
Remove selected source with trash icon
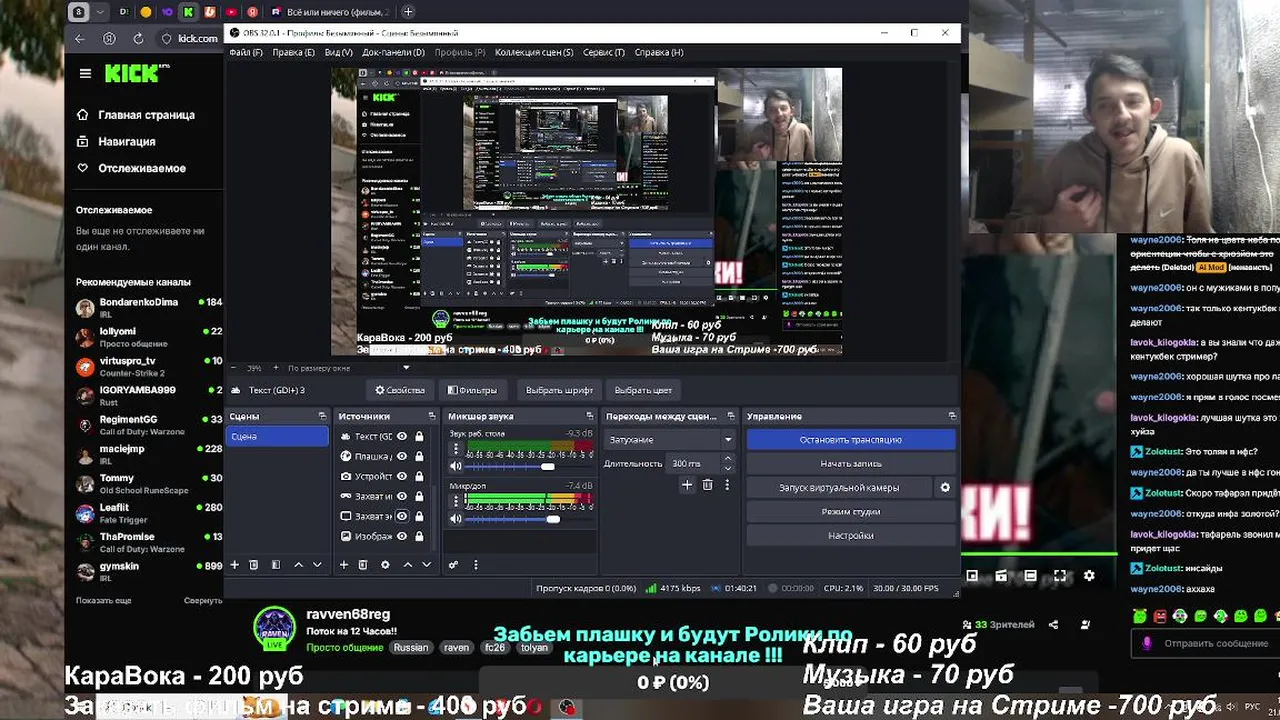click(x=363, y=565)
